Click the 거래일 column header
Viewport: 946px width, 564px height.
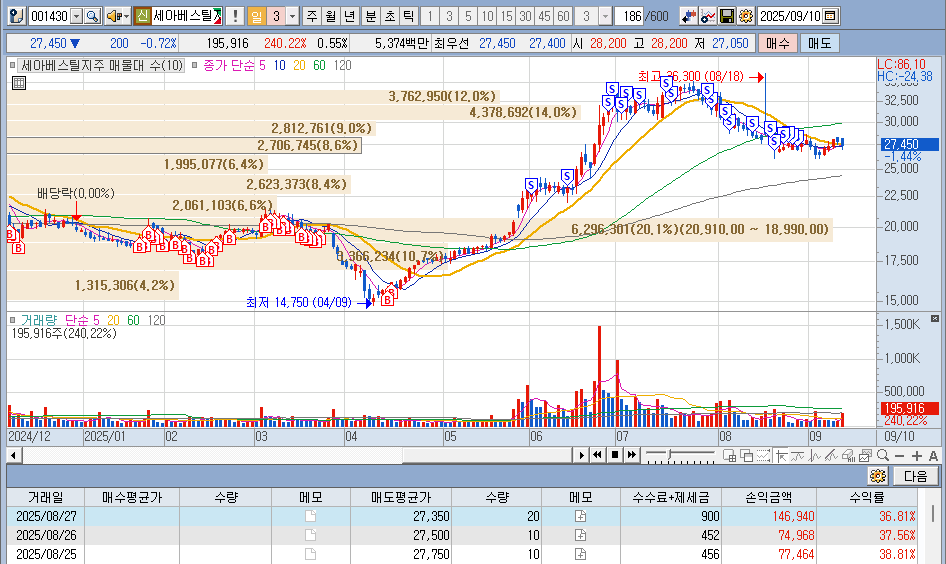pos(45,498)
